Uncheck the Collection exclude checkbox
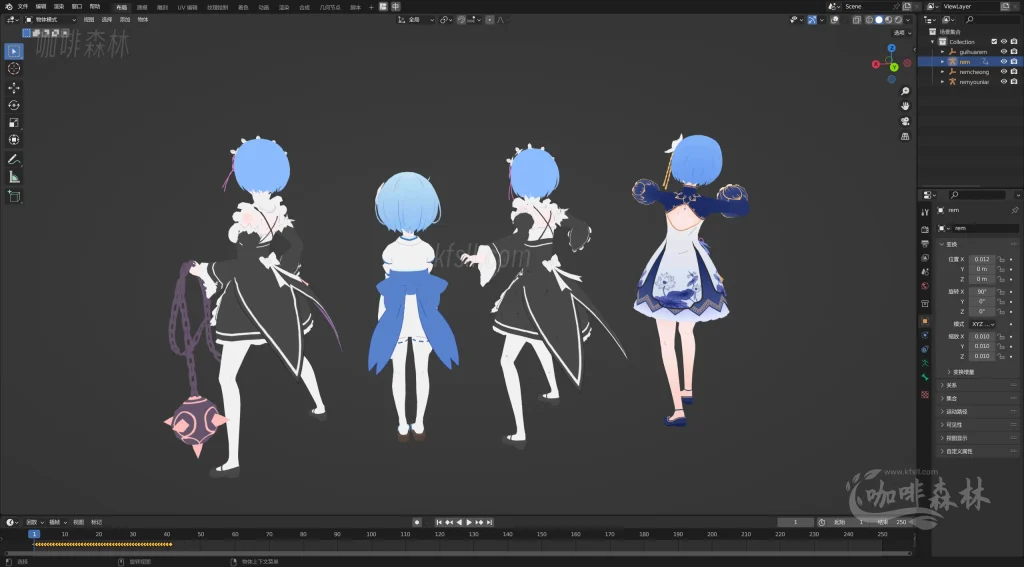Viewport: 1024px width, 567px height. pos(994,41)
